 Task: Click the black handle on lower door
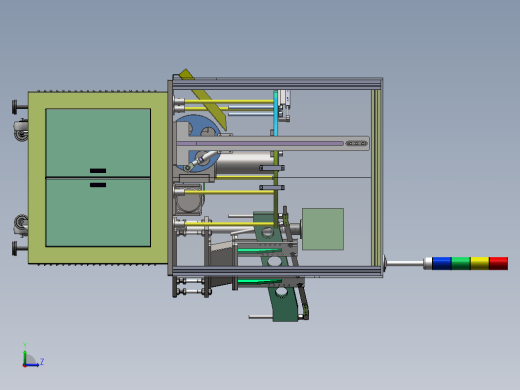tap(98, 185)
